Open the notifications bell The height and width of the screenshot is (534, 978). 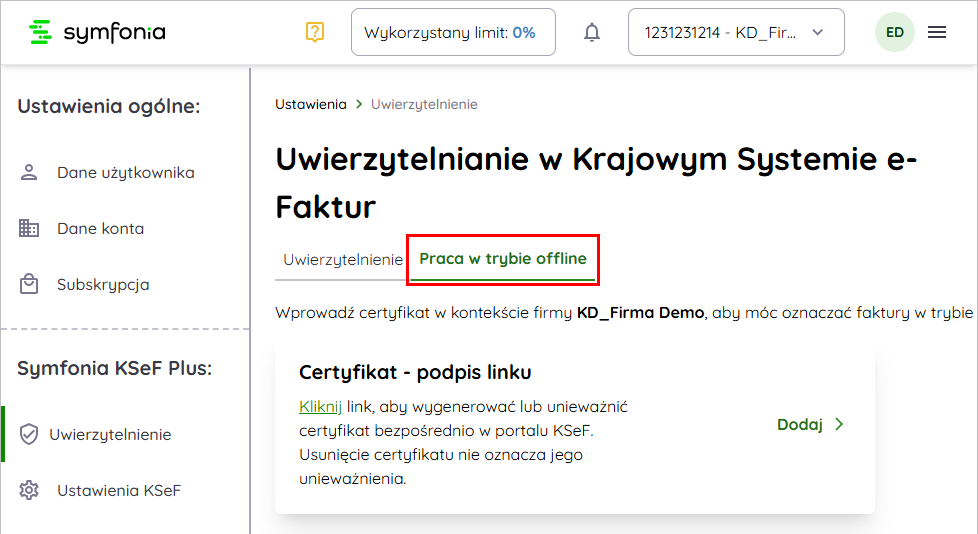point(592,32)
